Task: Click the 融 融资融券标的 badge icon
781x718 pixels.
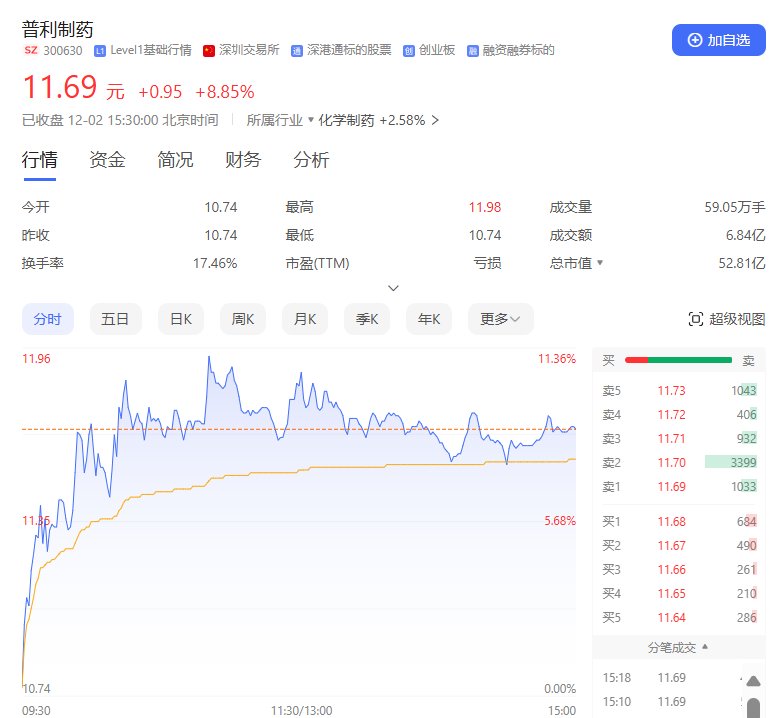Action: (x=472, y=51)
